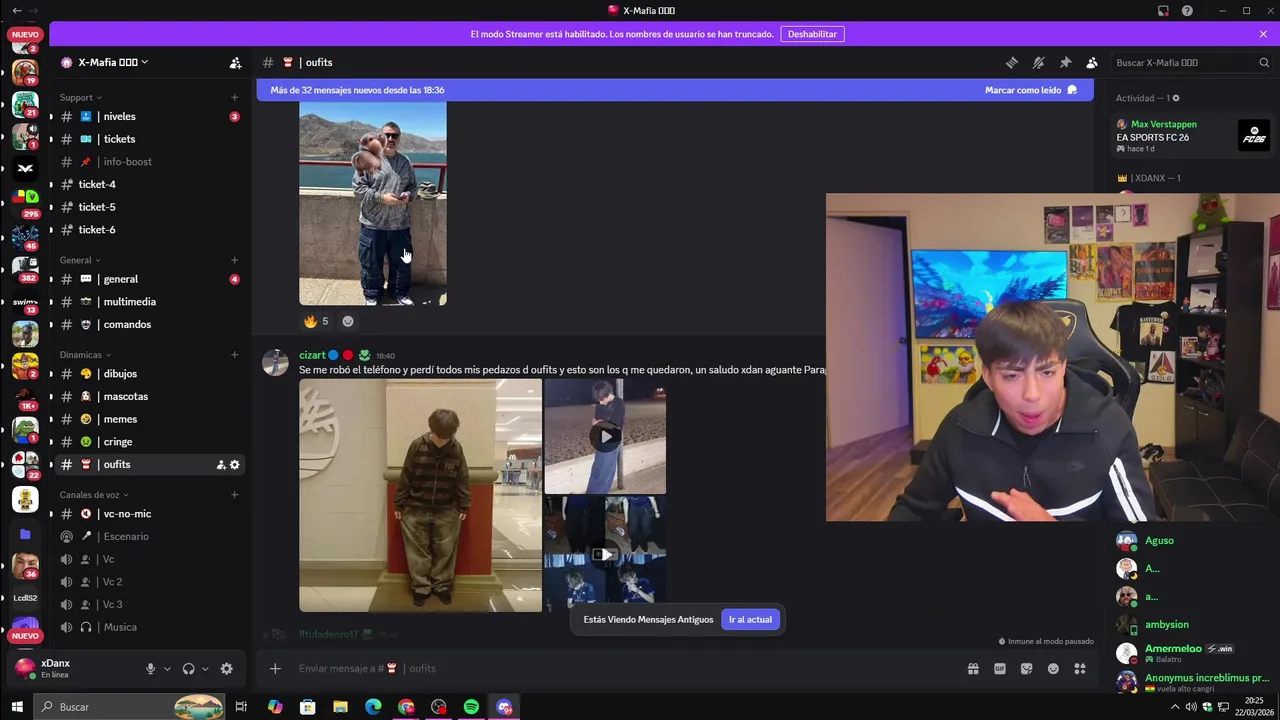Select the multimedia channel
This screenshot has height=720, width=1280.
click(x=150, y=302)
